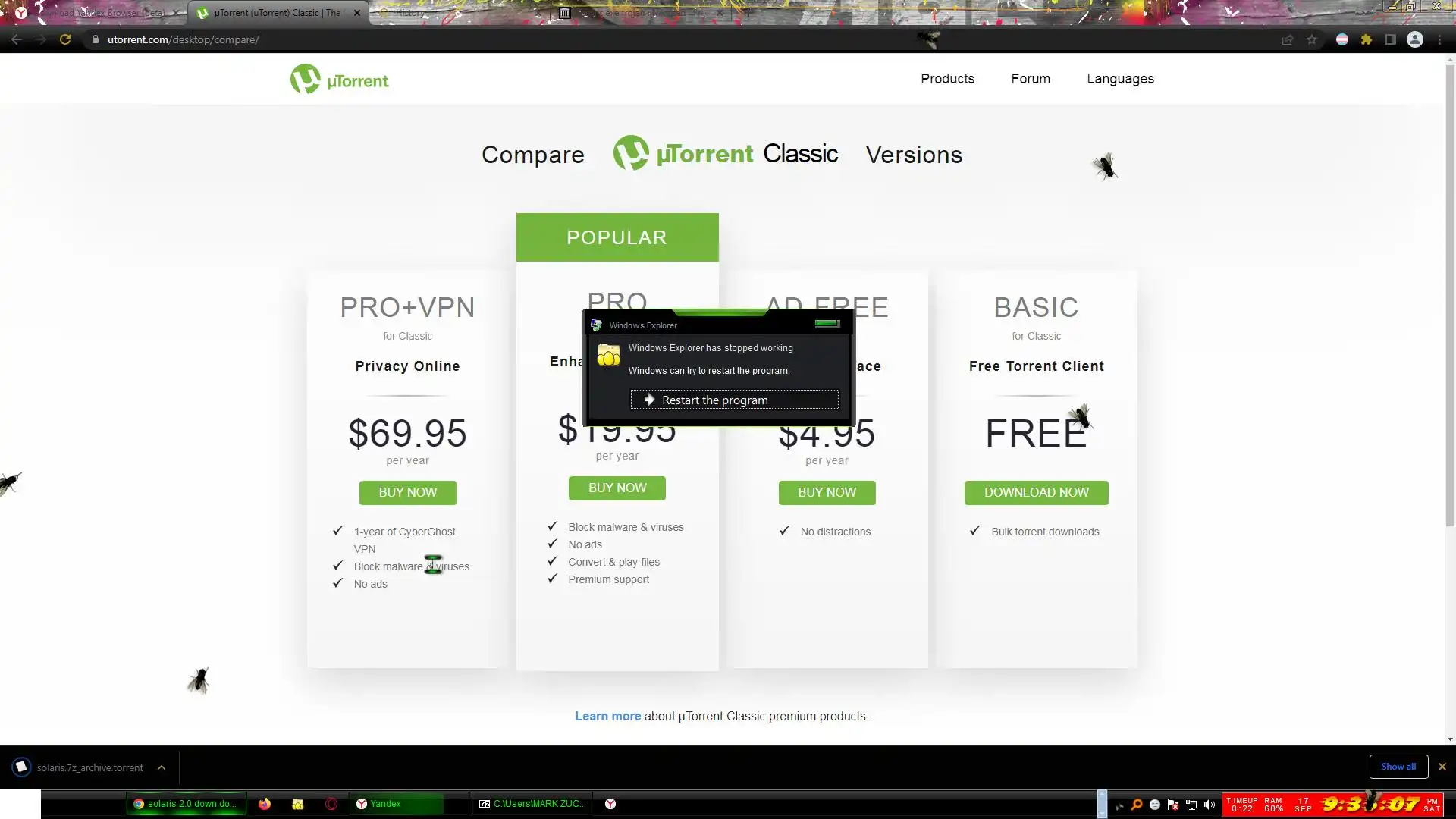Open Firefox from the taskbar
The image size is (1456, 819).
click(x=265, y=804)
